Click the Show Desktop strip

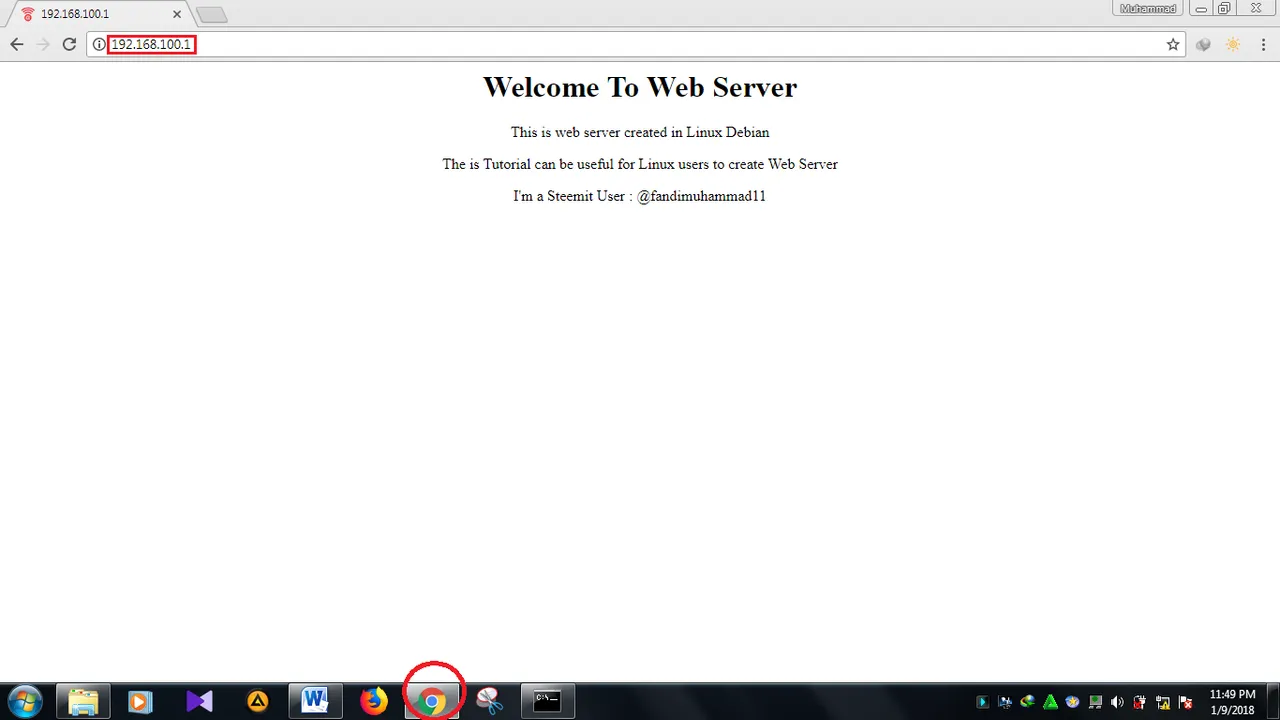click(x=1273, y=702)
